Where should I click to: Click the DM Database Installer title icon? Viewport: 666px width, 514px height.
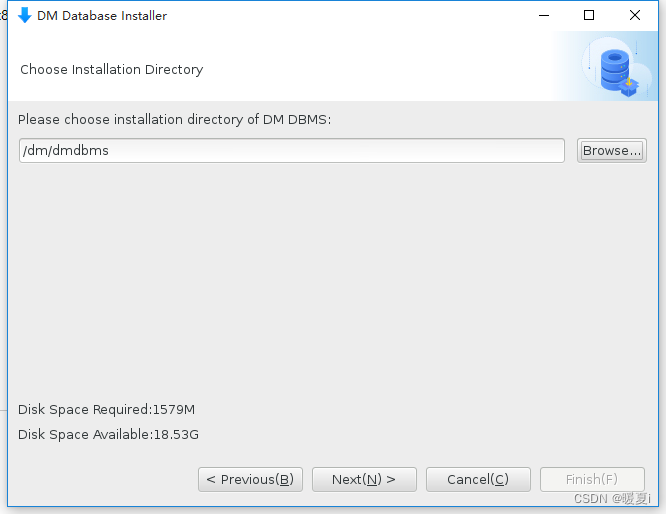[25, 15]
